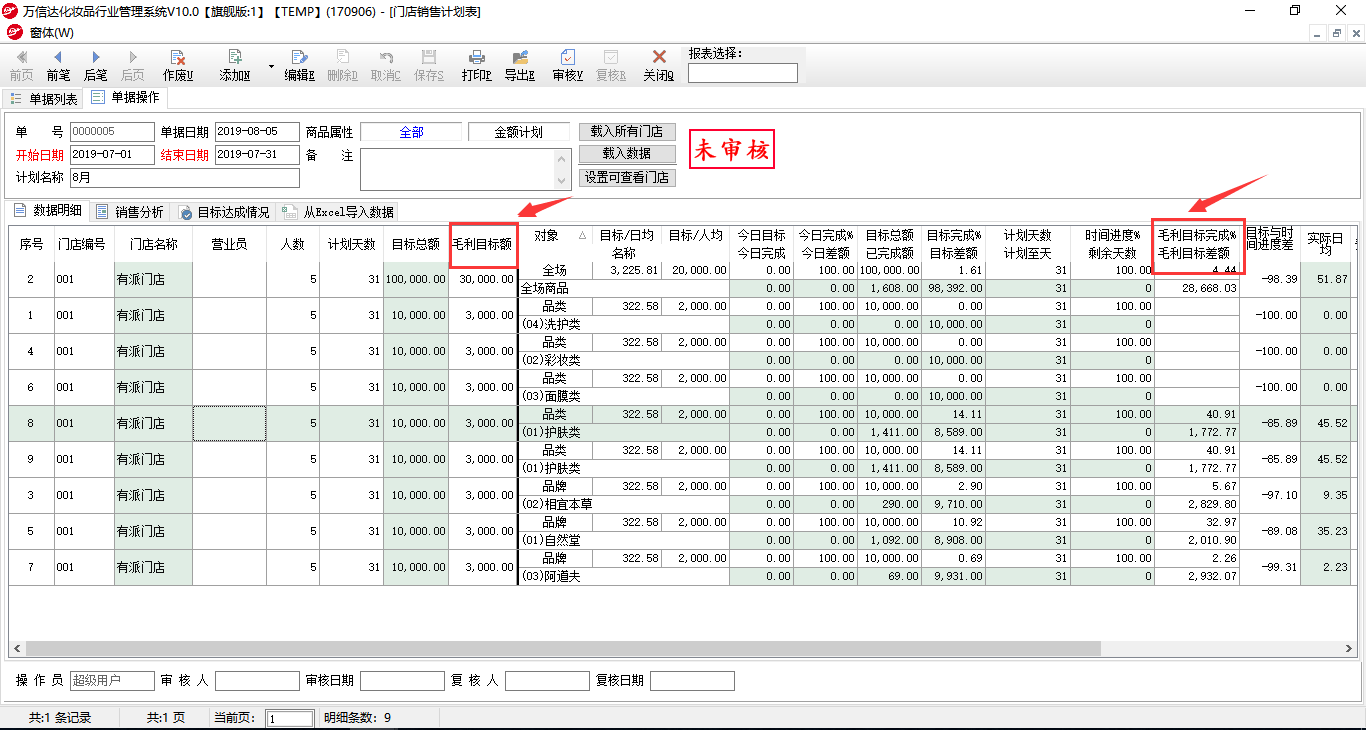The width and height of the screenshot is (1366, 730).
Task: Click 载入数据 button
Action: [x=627, y=154]
